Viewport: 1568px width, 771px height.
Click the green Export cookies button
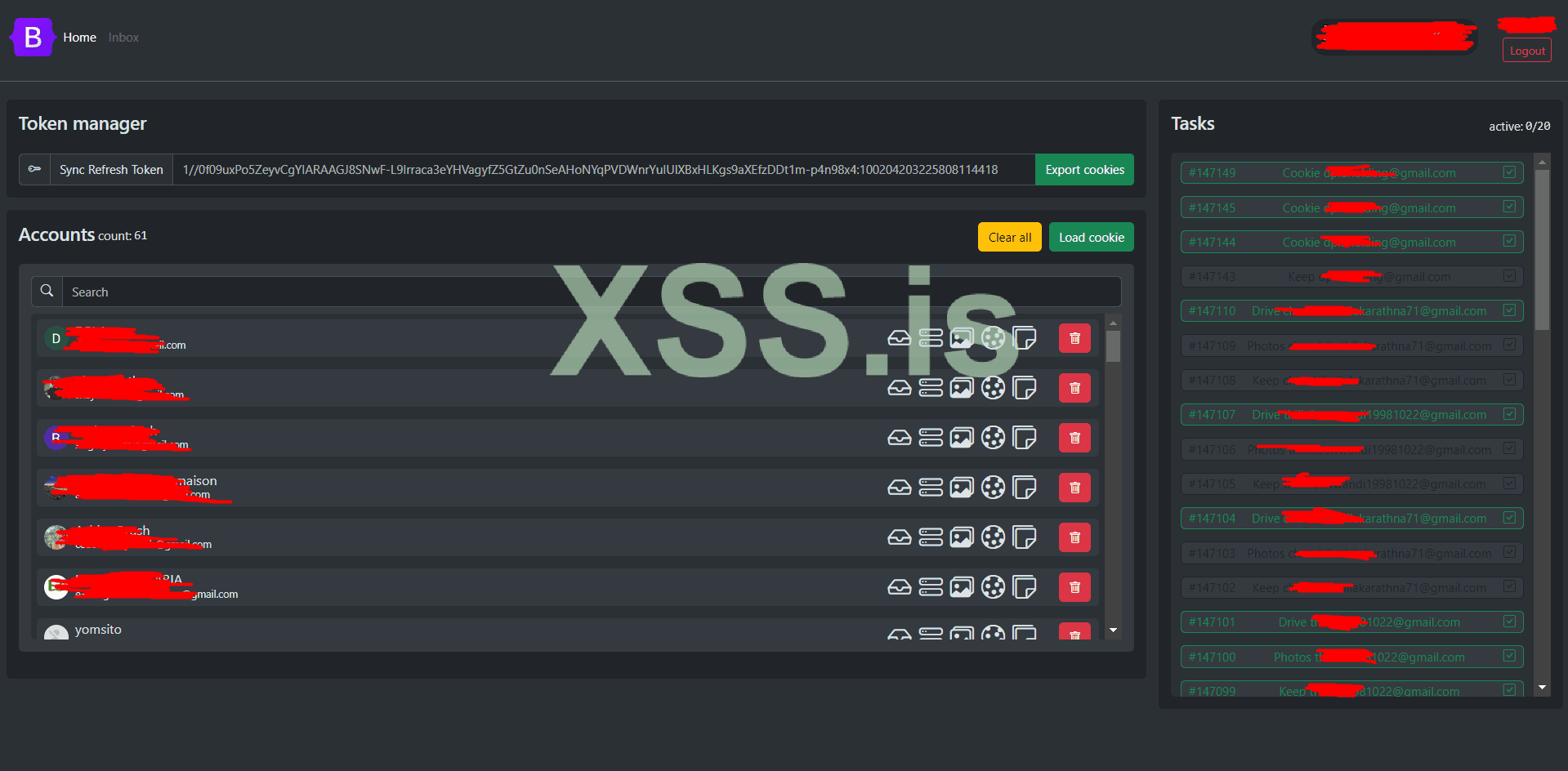pos(1084,170)
